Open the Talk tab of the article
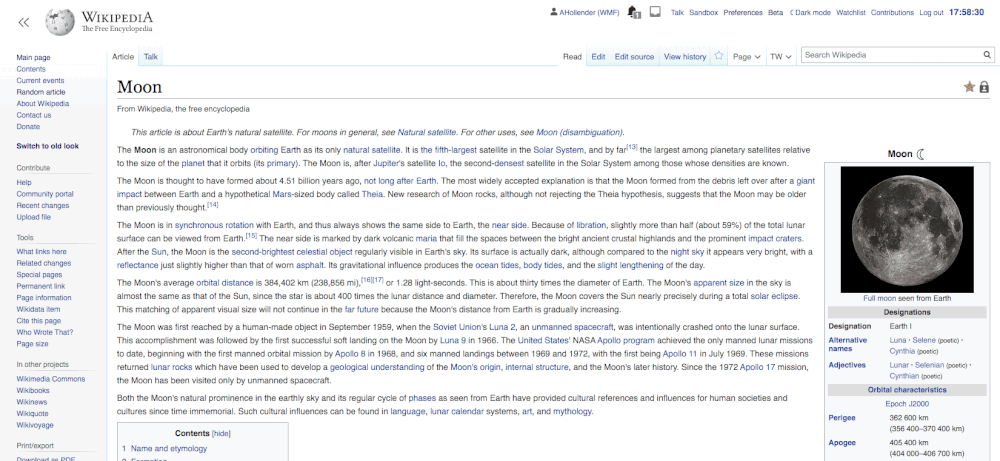 point(151,57)
